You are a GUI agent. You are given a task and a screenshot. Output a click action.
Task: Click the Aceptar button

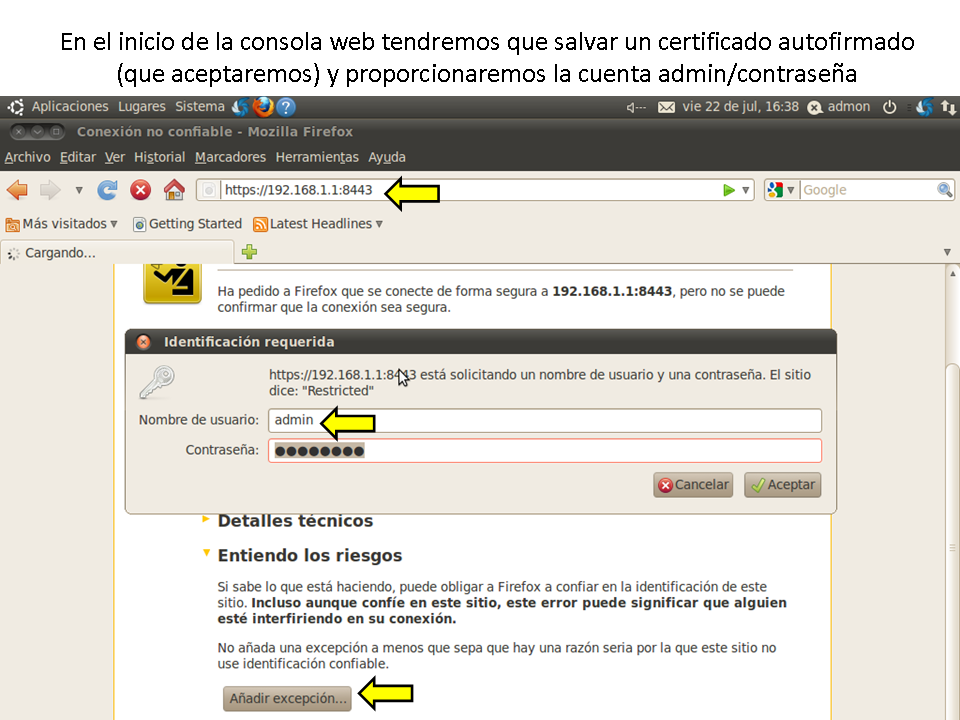tap(782, 485)
